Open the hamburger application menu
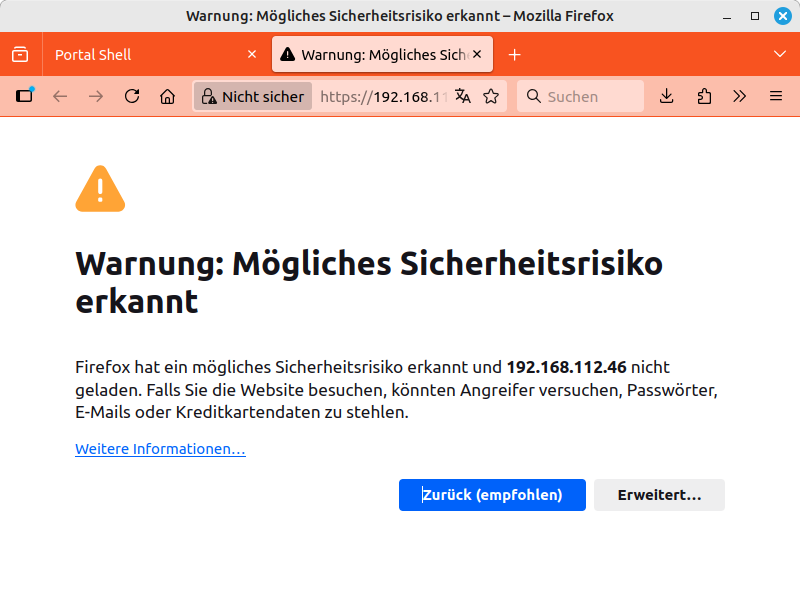 [x=776, y=97]
